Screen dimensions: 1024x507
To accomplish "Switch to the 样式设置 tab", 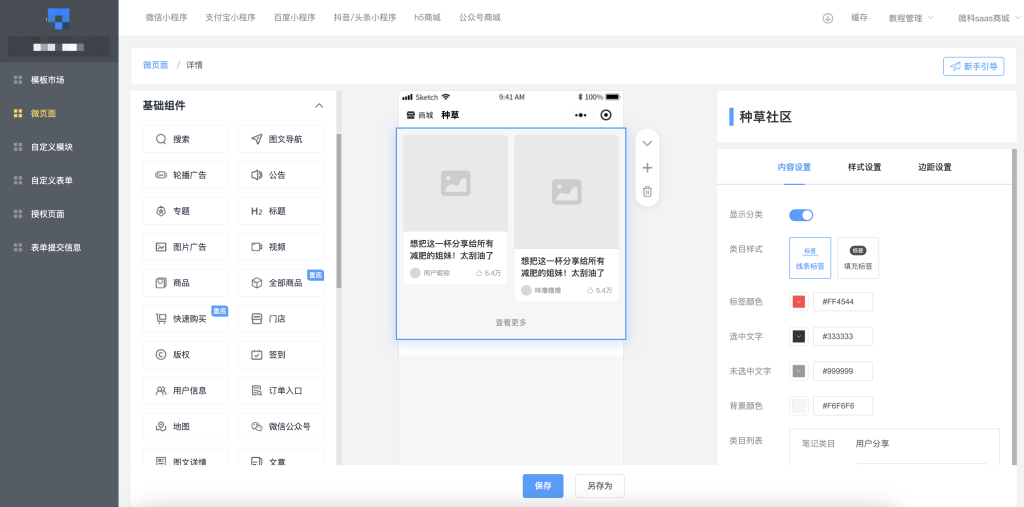I will (x=865, y=167).
